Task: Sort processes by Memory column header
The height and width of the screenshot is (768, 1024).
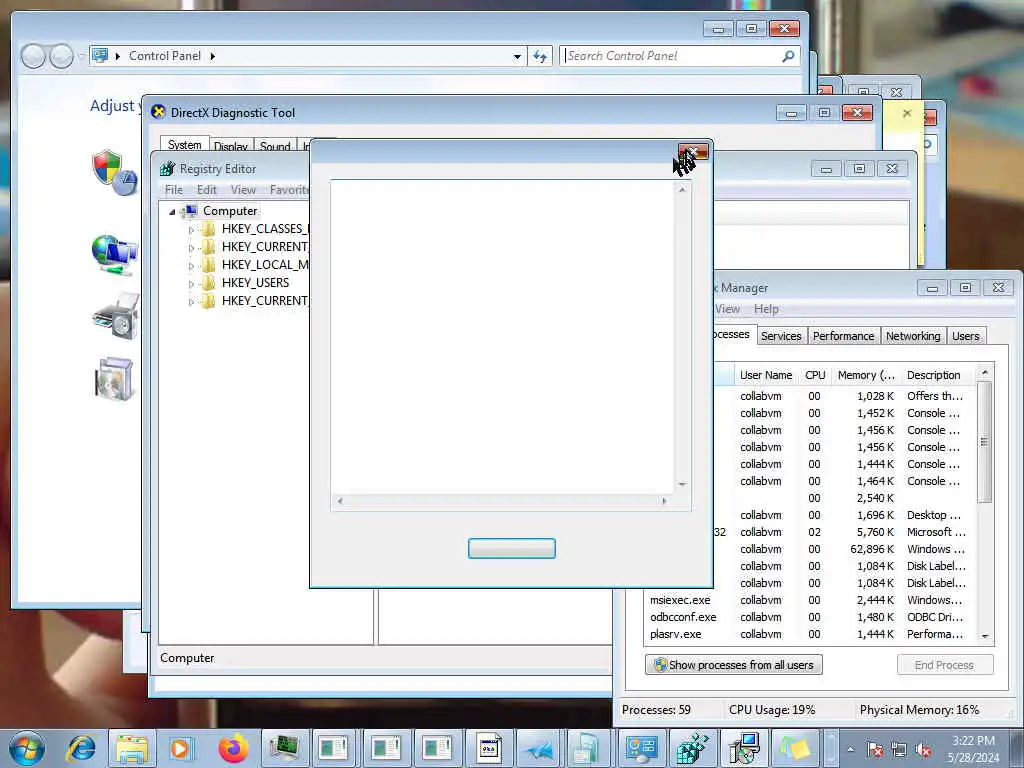Action: (x=866, y=375)
